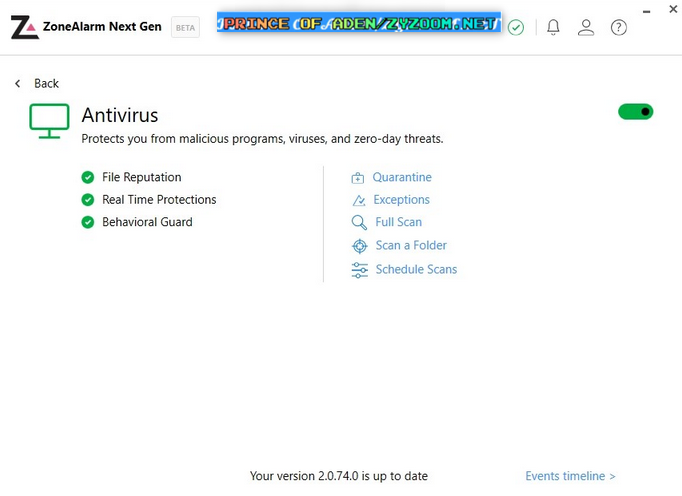Click the Quarantine medical kit icon
Screen dimensions: 682x496
tap(358, 178)
